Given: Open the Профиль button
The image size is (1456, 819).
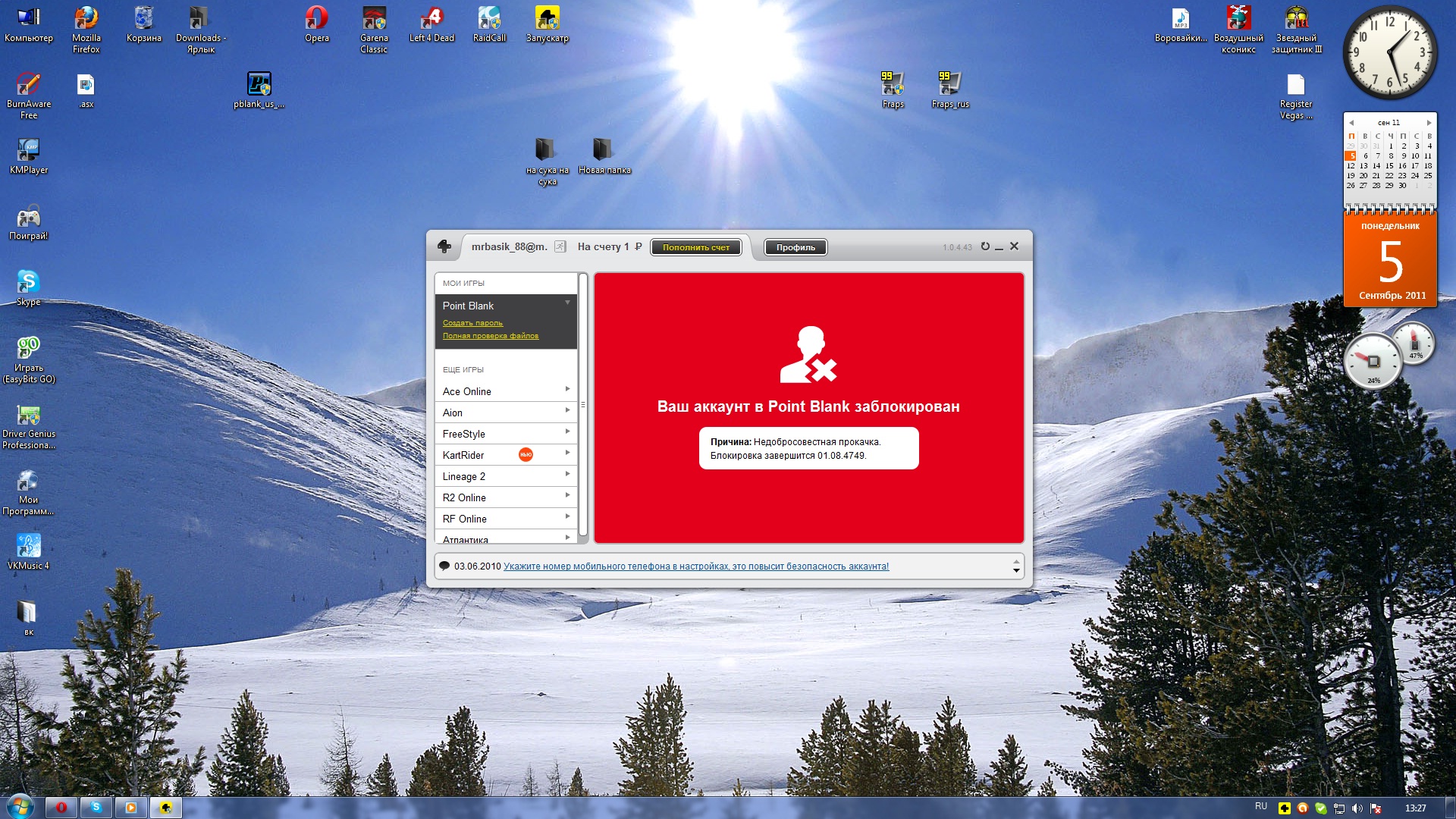Looking at the screenshot, I should point(795,247).
